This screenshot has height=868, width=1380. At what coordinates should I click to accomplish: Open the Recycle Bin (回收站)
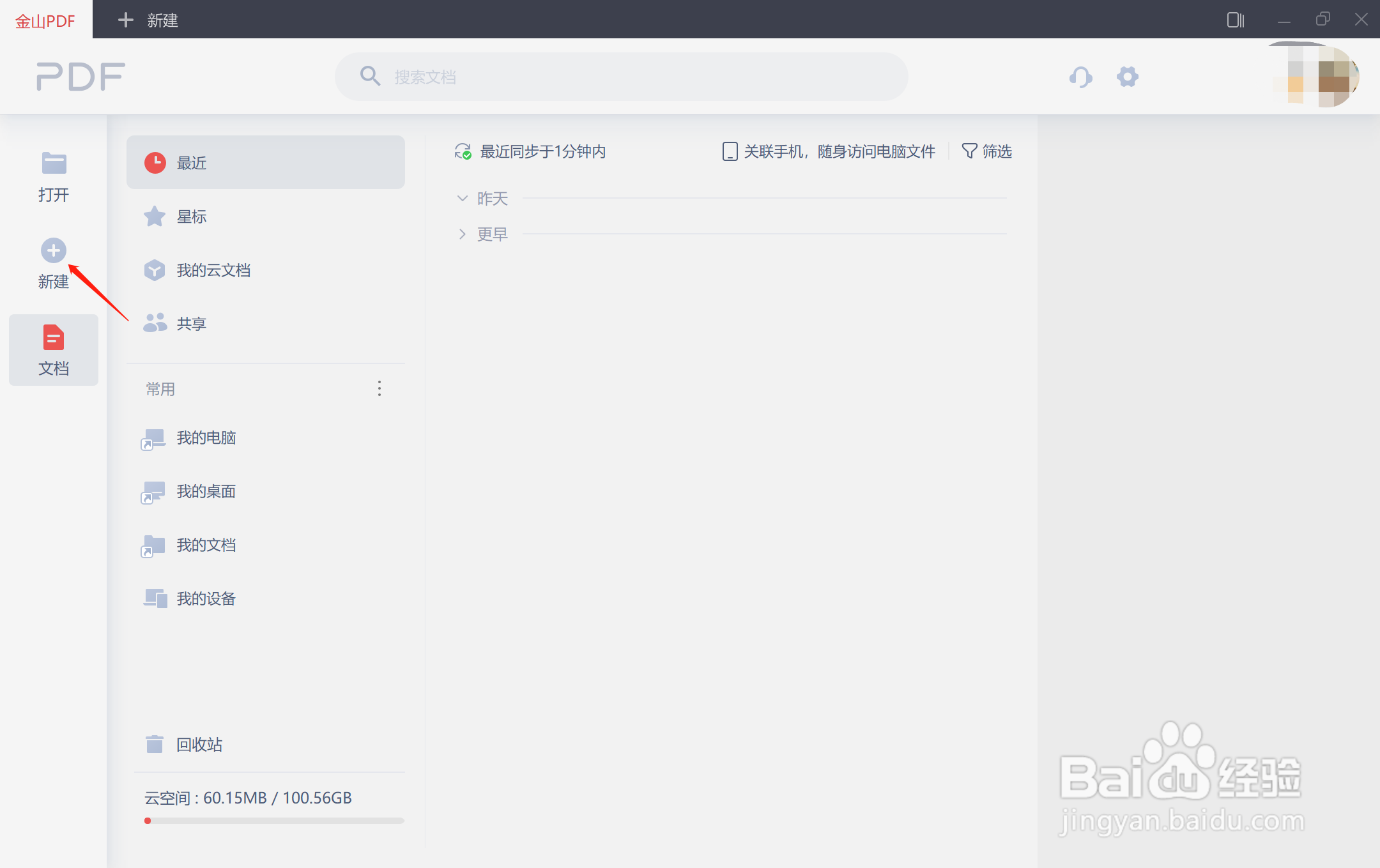coord(199,744)
